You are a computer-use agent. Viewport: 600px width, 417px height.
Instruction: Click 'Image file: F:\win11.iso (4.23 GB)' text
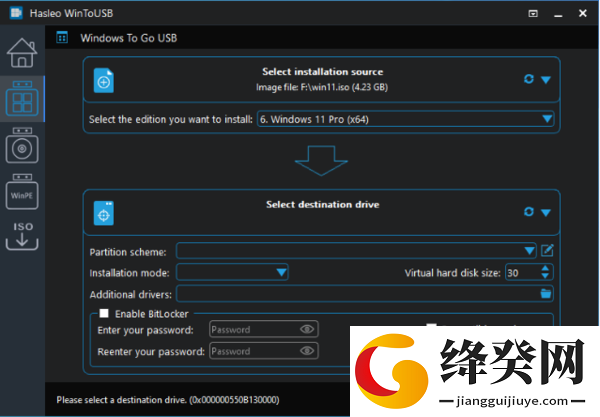click(x=322, y=87)
